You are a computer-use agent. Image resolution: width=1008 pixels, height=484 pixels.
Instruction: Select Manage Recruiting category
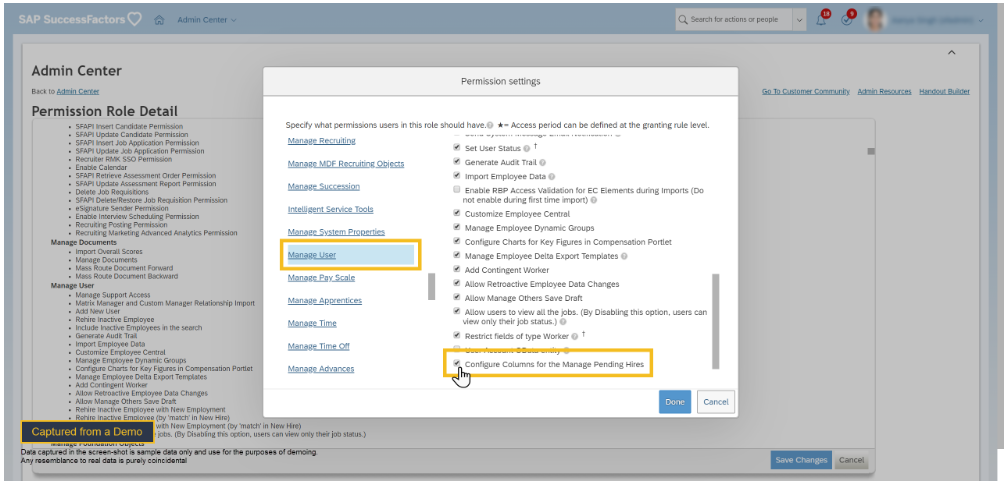click(321, 141)
